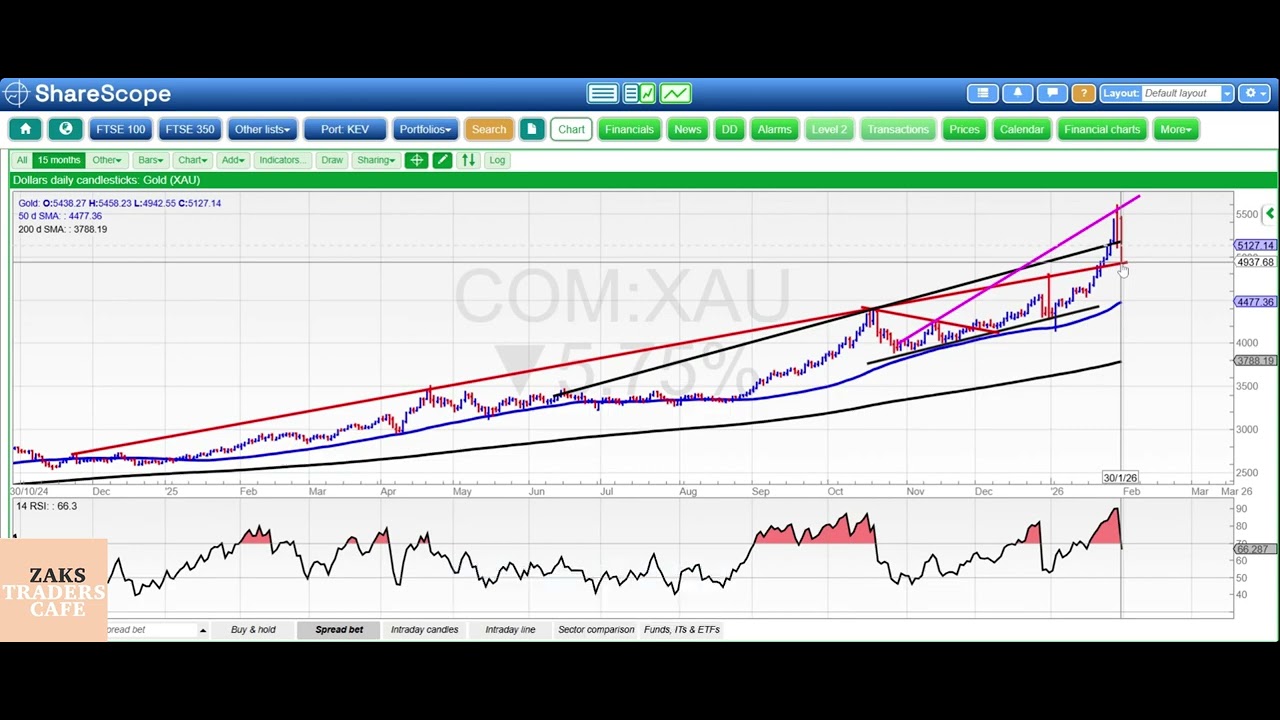Viewport: 1280px width, 720px height.
Task: Select the Funds, ITs & ETFs setting
Action: pos(682,630)
